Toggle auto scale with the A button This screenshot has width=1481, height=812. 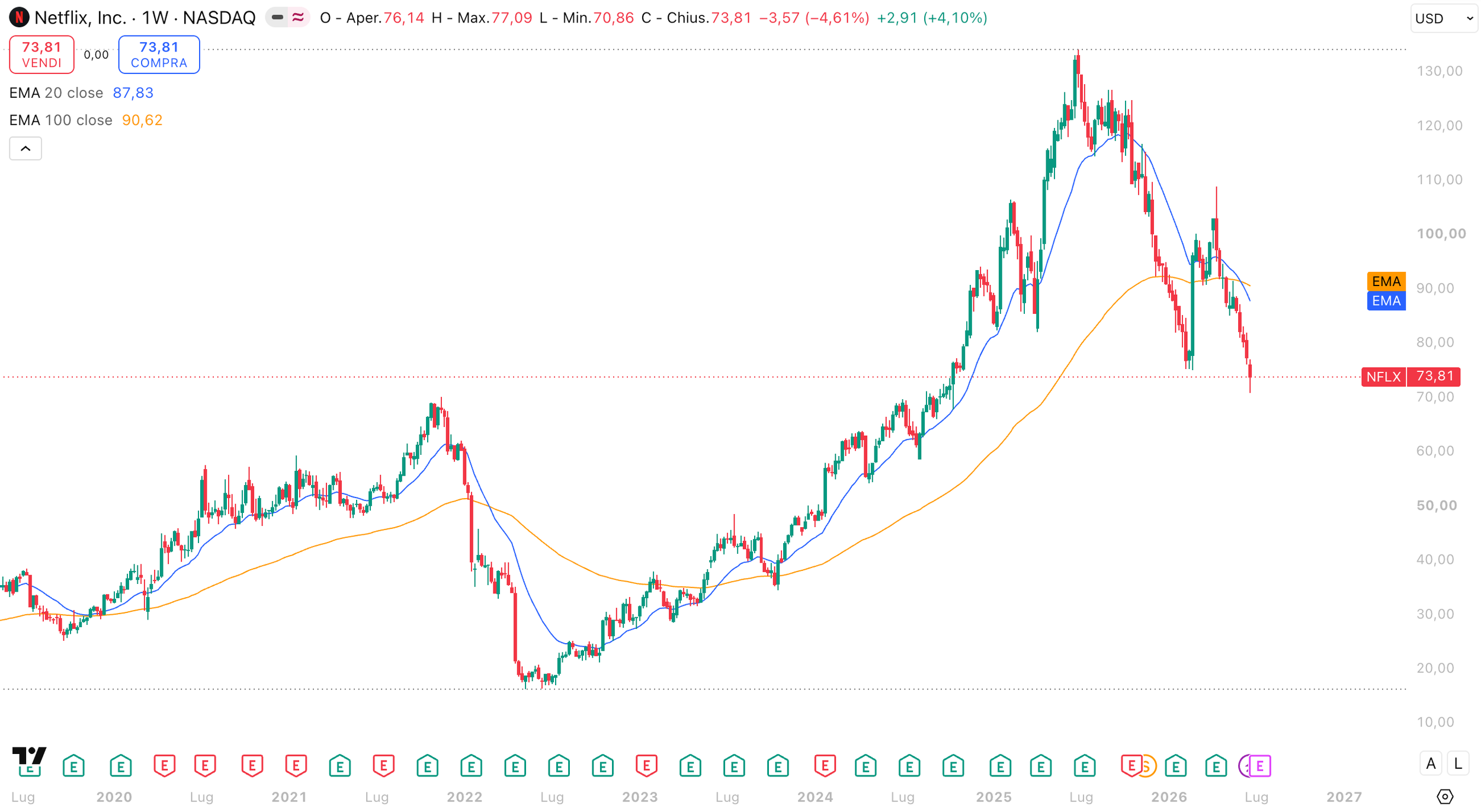(x=1431, y=763)
